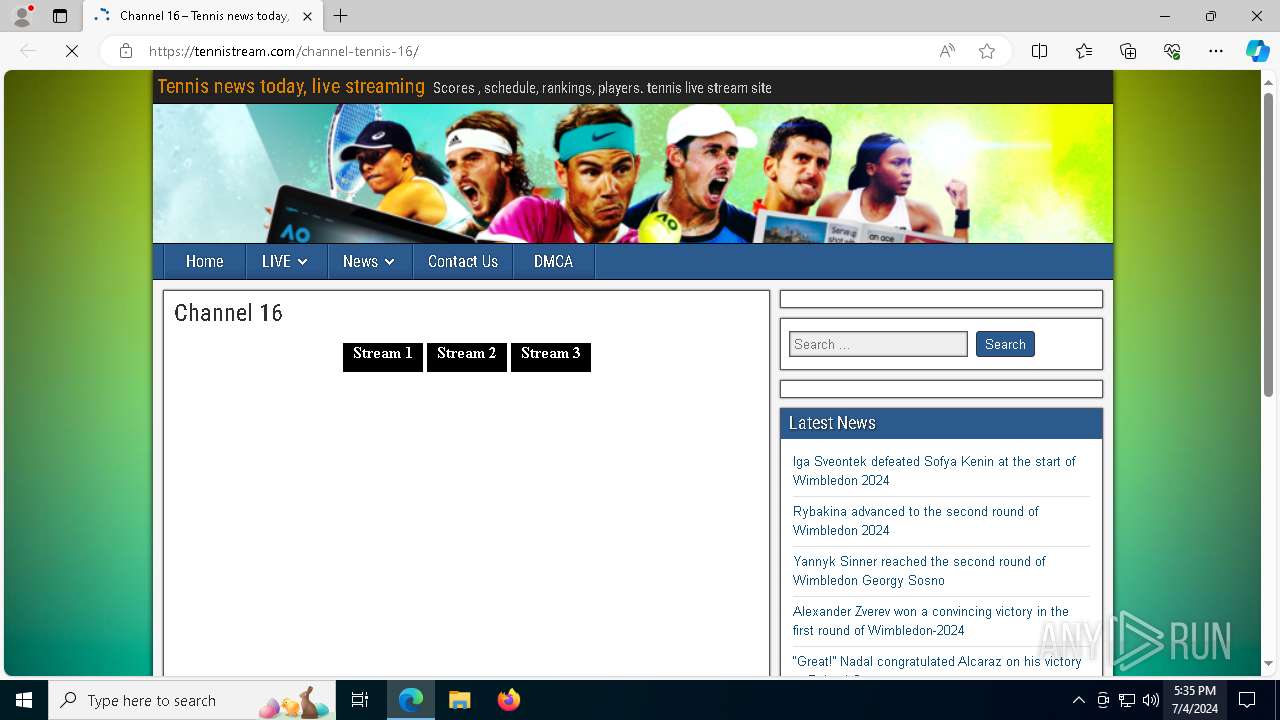Open Task View on taskbar
Image resolution: width=1280 pixels, height=720 pixels.
tap(360, 700)
